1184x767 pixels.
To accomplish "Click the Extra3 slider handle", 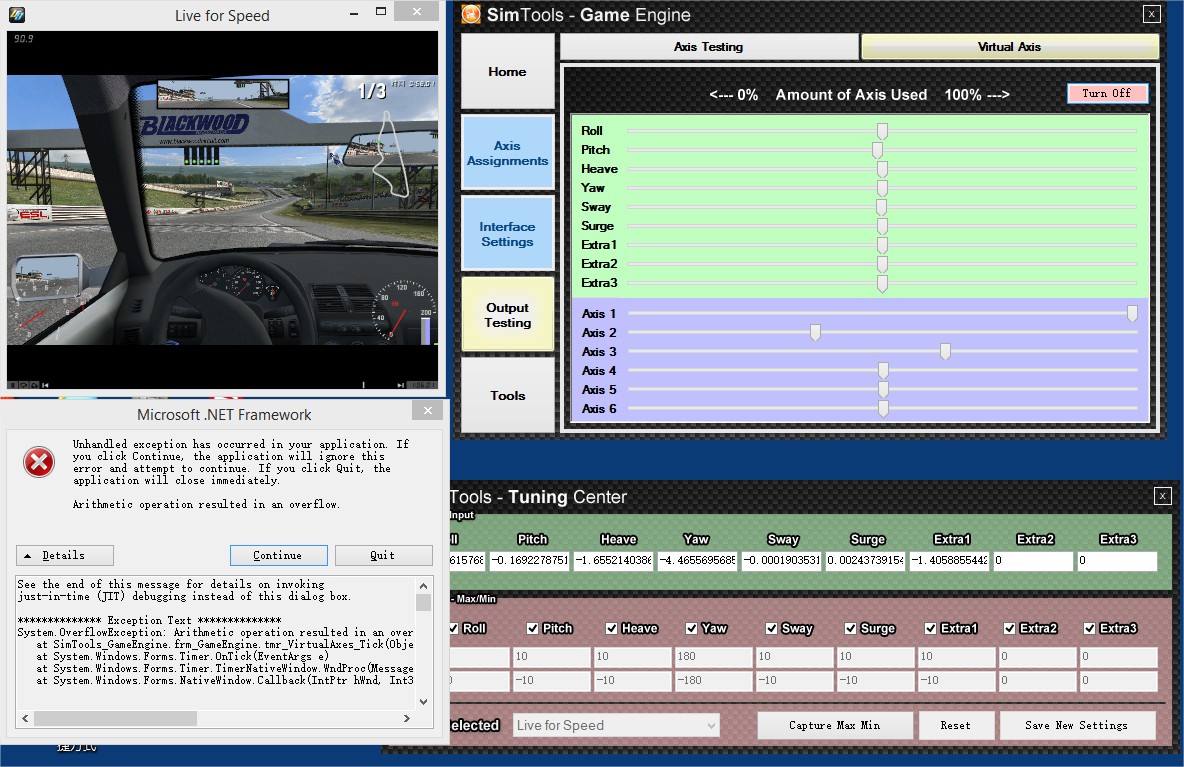I will tap(882, 283).
